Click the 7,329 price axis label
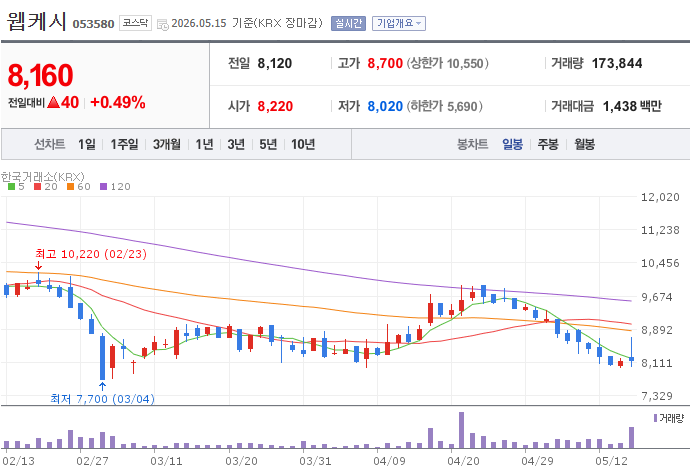 pos(657,396)
